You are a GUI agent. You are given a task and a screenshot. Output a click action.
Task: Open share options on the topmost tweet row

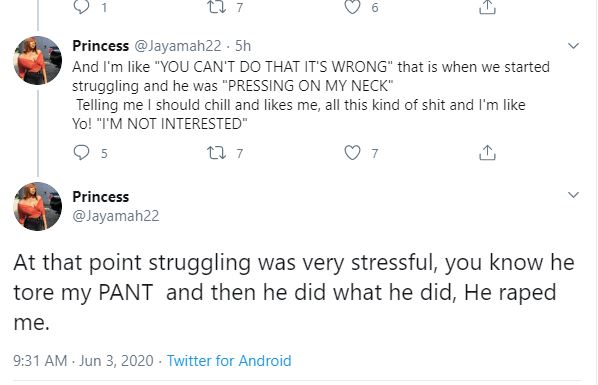pos(487,6)
